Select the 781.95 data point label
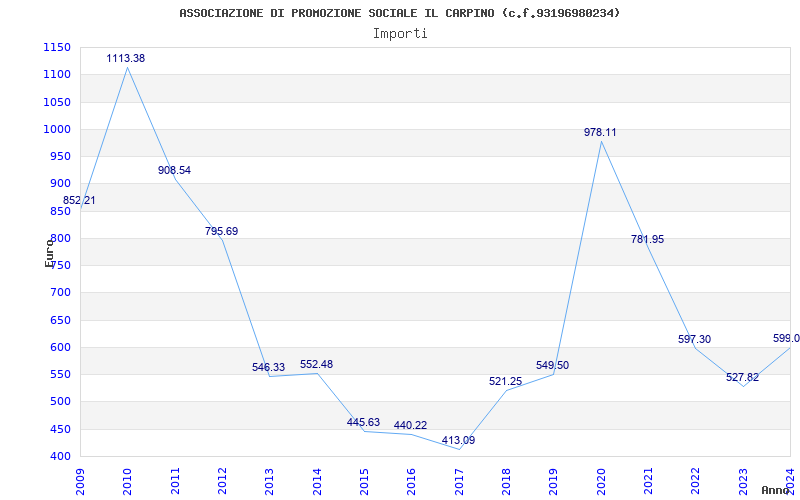This screenshot has height=500, width=800. pyautogui.click(x=647, y=240)
